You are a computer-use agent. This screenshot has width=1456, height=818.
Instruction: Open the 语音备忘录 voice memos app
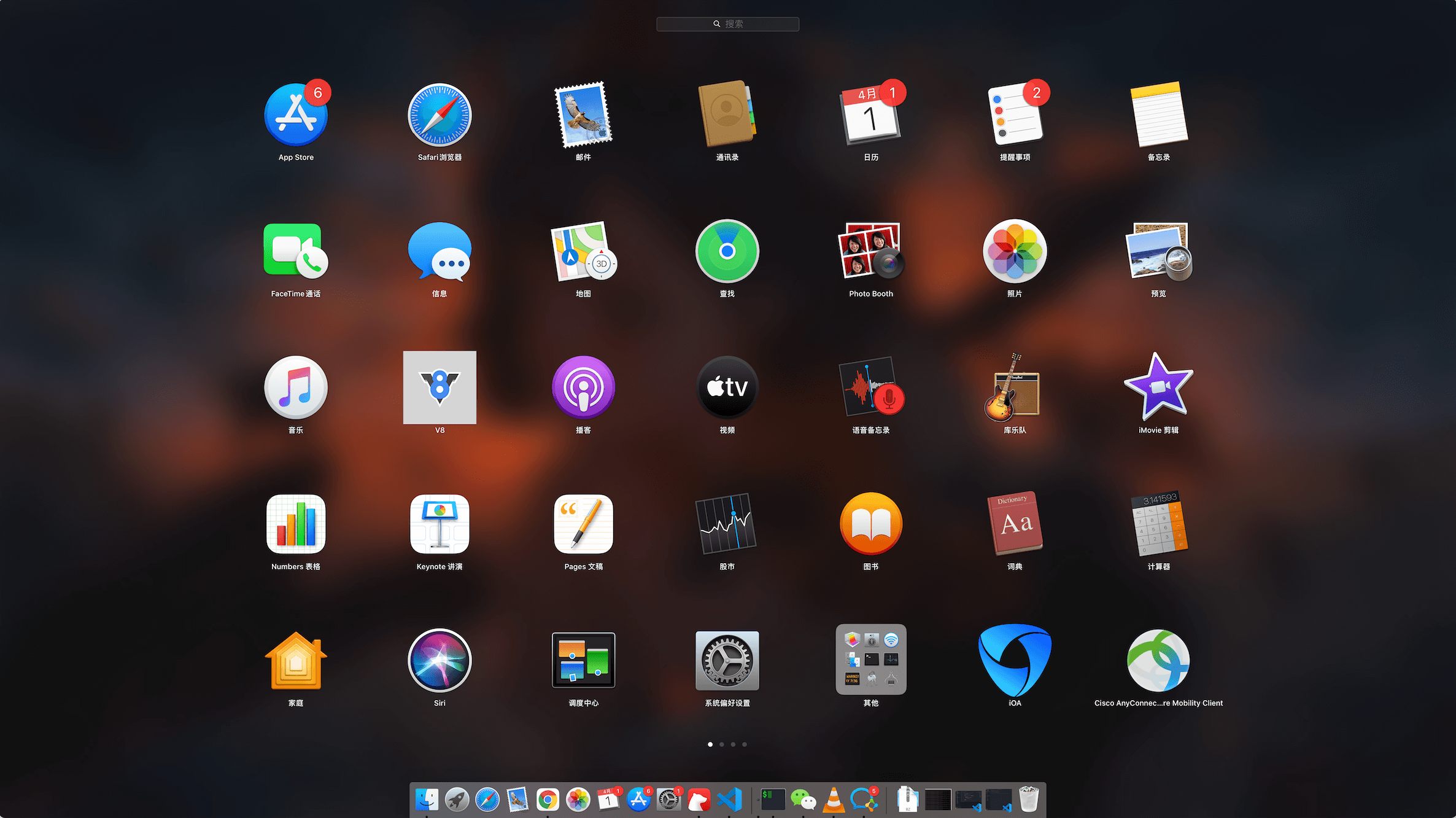(x=870, y=388)
